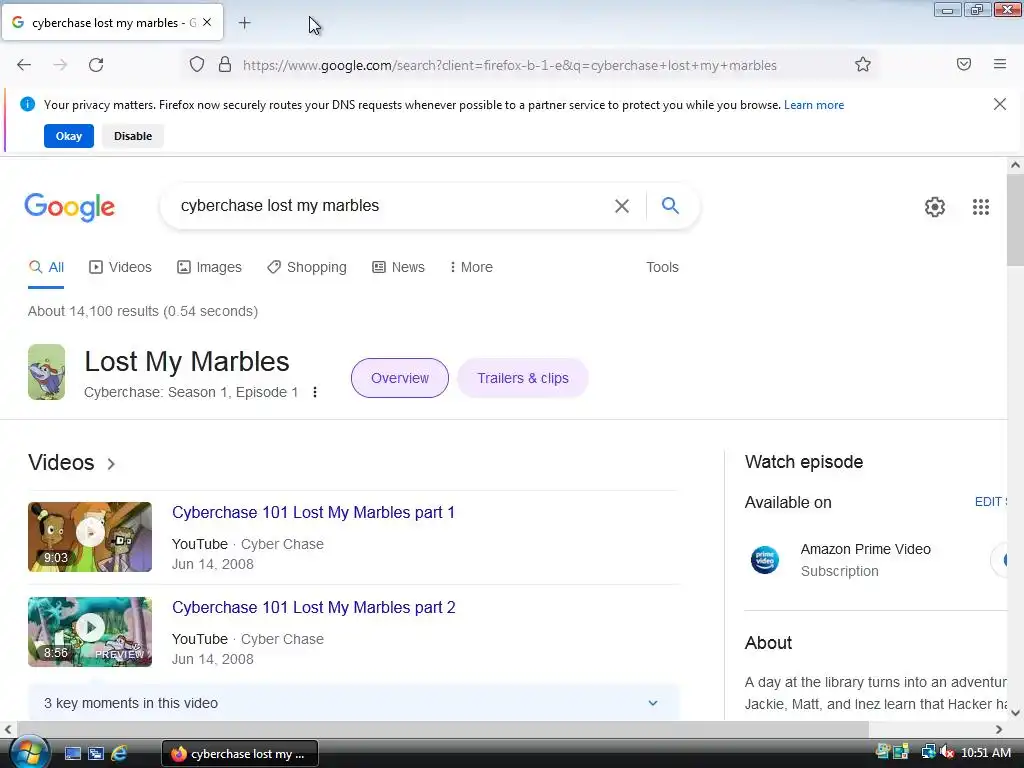The width and height of the screenshot is (1024, 768).
Task: Click EDIT beside Available on
Action: coord(990,502)
